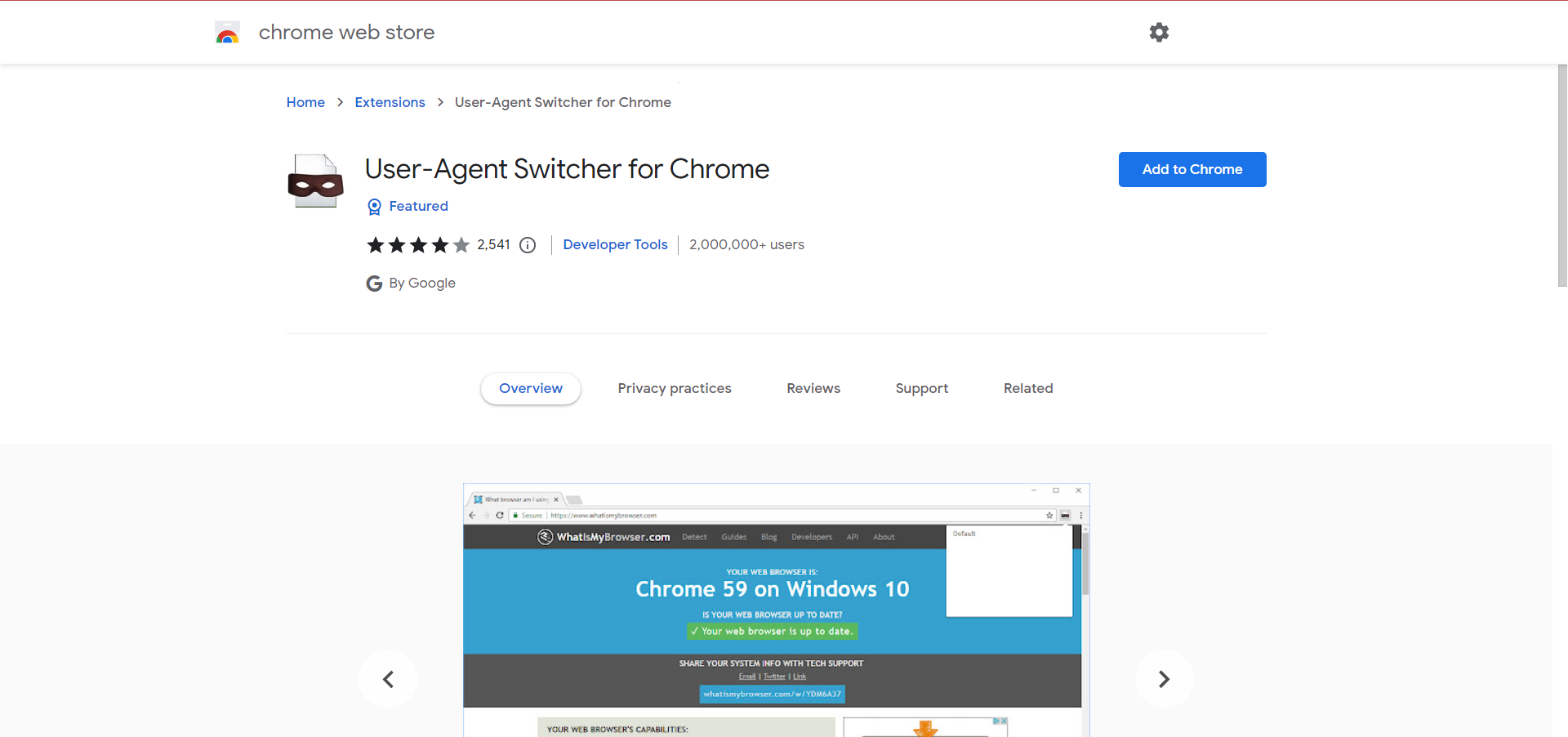Screen dimensions: 1568x737
Task: Click the "By Google" text
Action: pyautogui.click(x=422, y=283)
